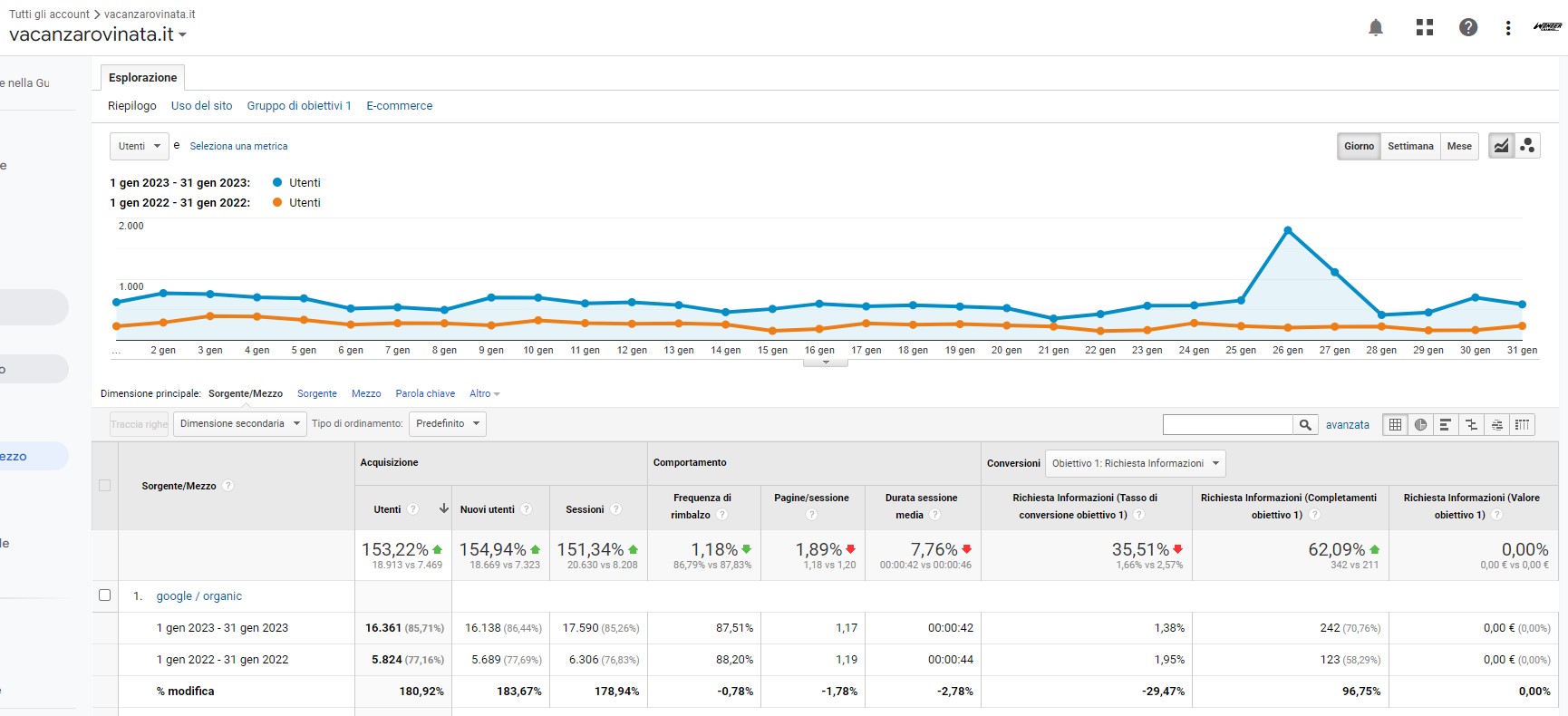Tick the google / organic row checkbox
Image resolution: width=1568 pixels, height=716 pixels.
[104, 595]
